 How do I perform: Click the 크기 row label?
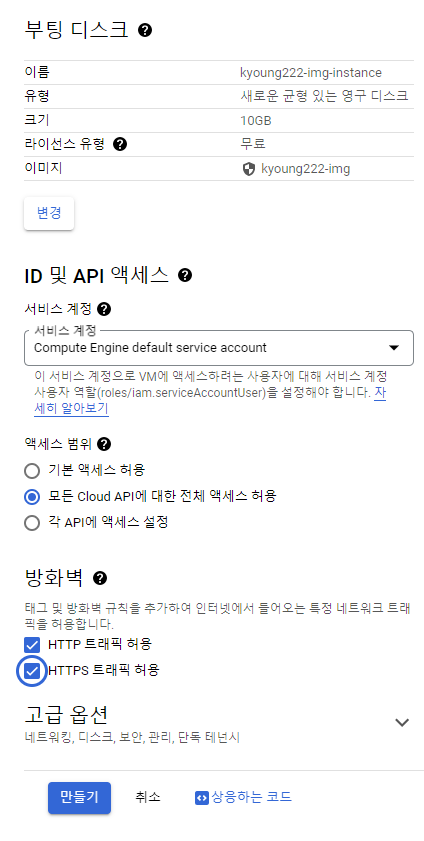(x=37, y=121)
